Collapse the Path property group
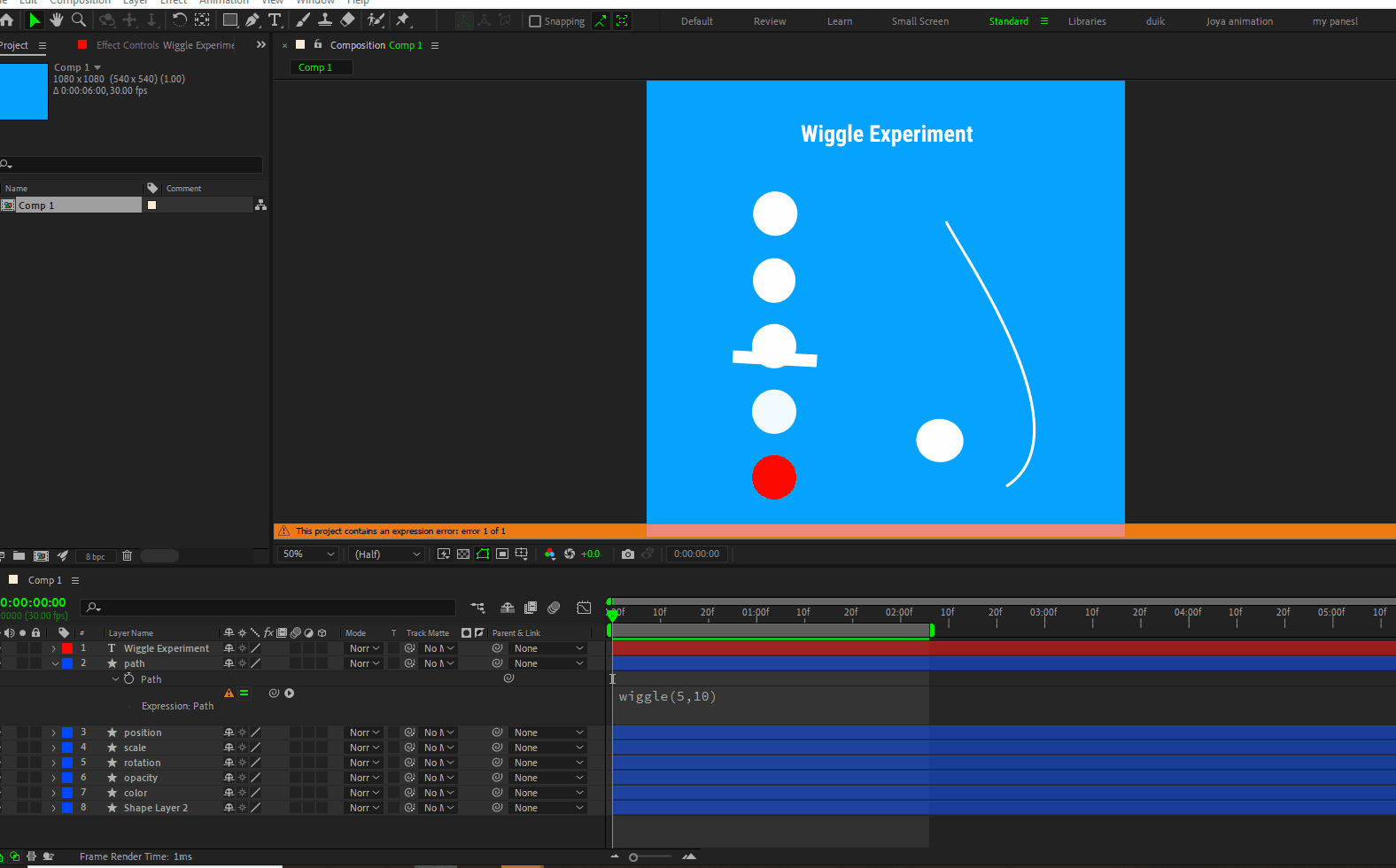Image resolution: width=1396 pixels, height=868 pixels. 115,679
